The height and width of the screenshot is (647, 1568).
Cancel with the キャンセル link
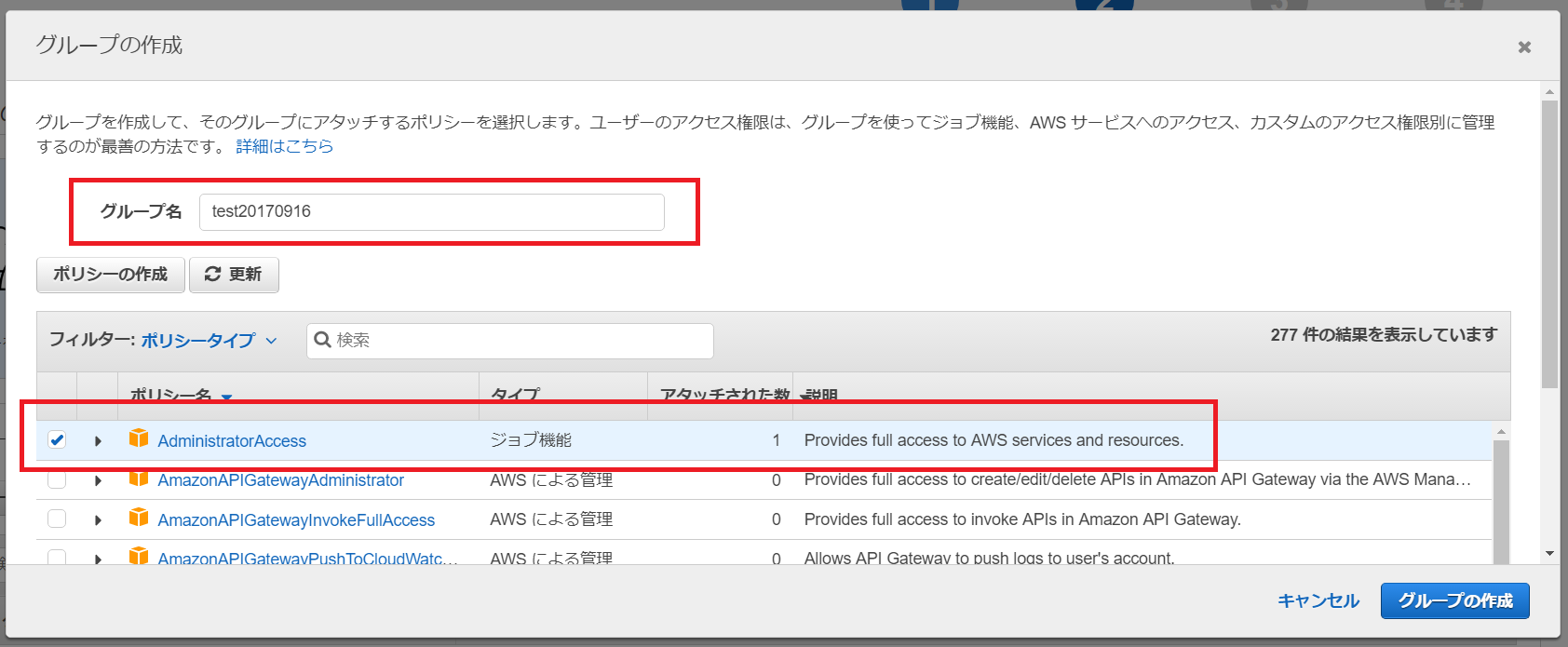pyautogui.click(x=1318, y=601)
